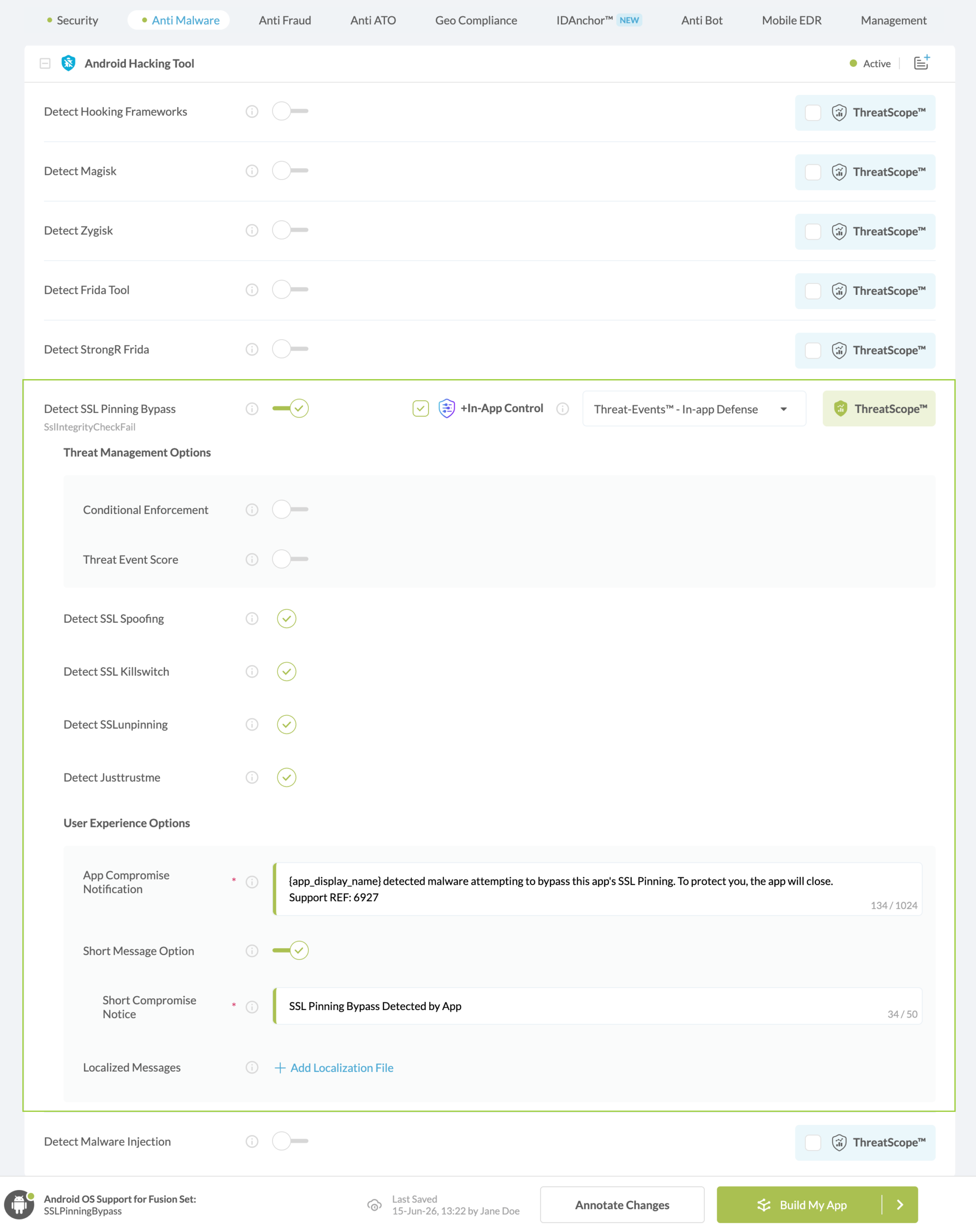Screen dimensions: 976x1232
Task: Enable the Conditional Enforcement toggle
Action: pyautogui.click(x=290, y=509)
